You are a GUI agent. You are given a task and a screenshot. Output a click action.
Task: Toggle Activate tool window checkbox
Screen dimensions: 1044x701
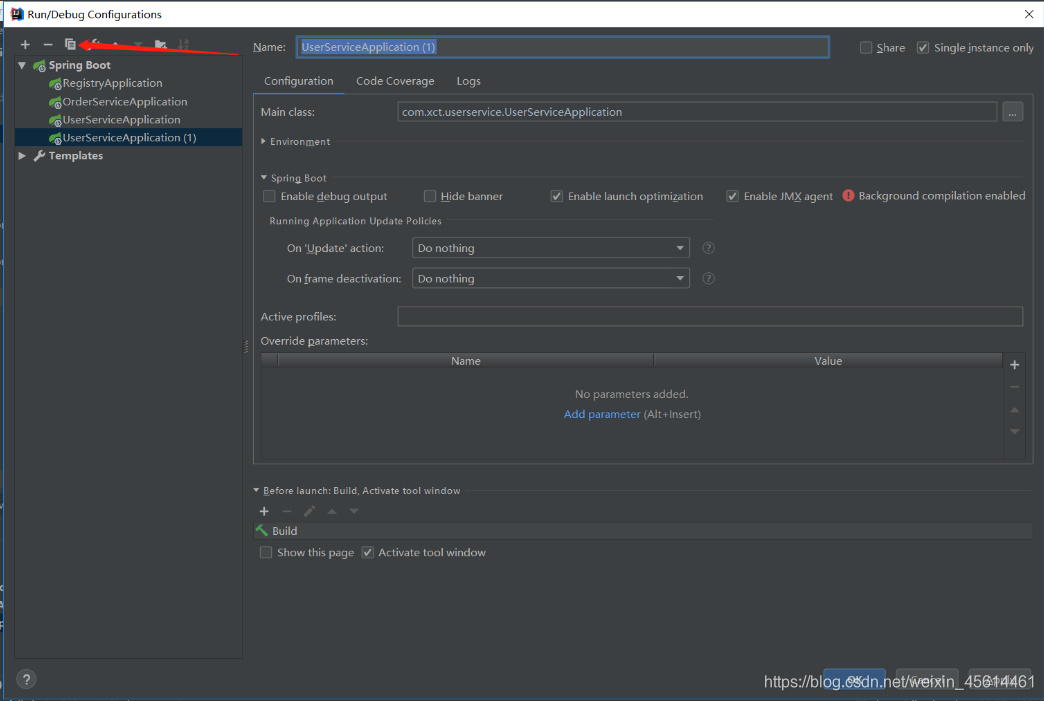[x=368, y=553]
